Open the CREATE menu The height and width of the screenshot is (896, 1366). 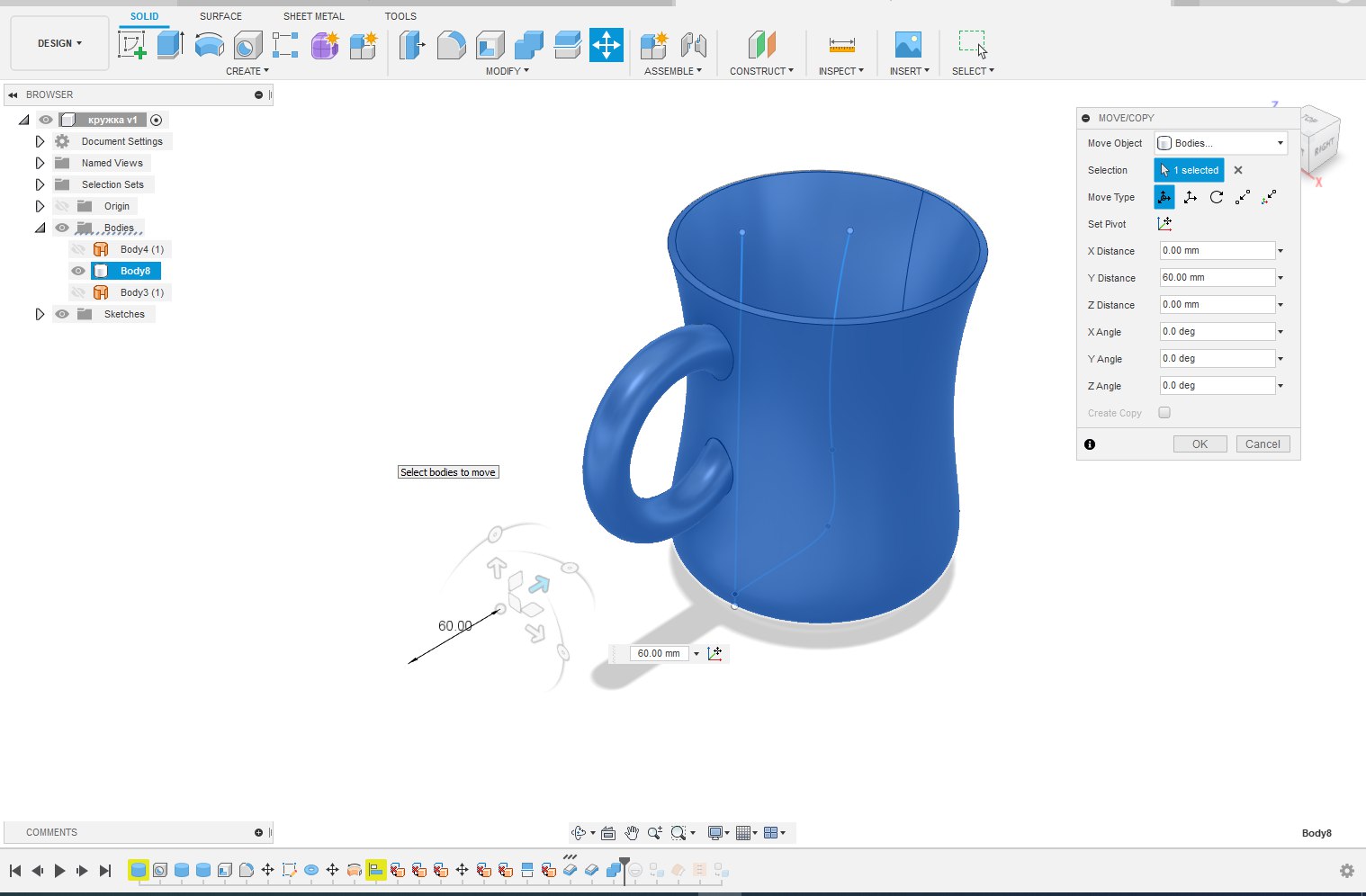tap(247, 71)
